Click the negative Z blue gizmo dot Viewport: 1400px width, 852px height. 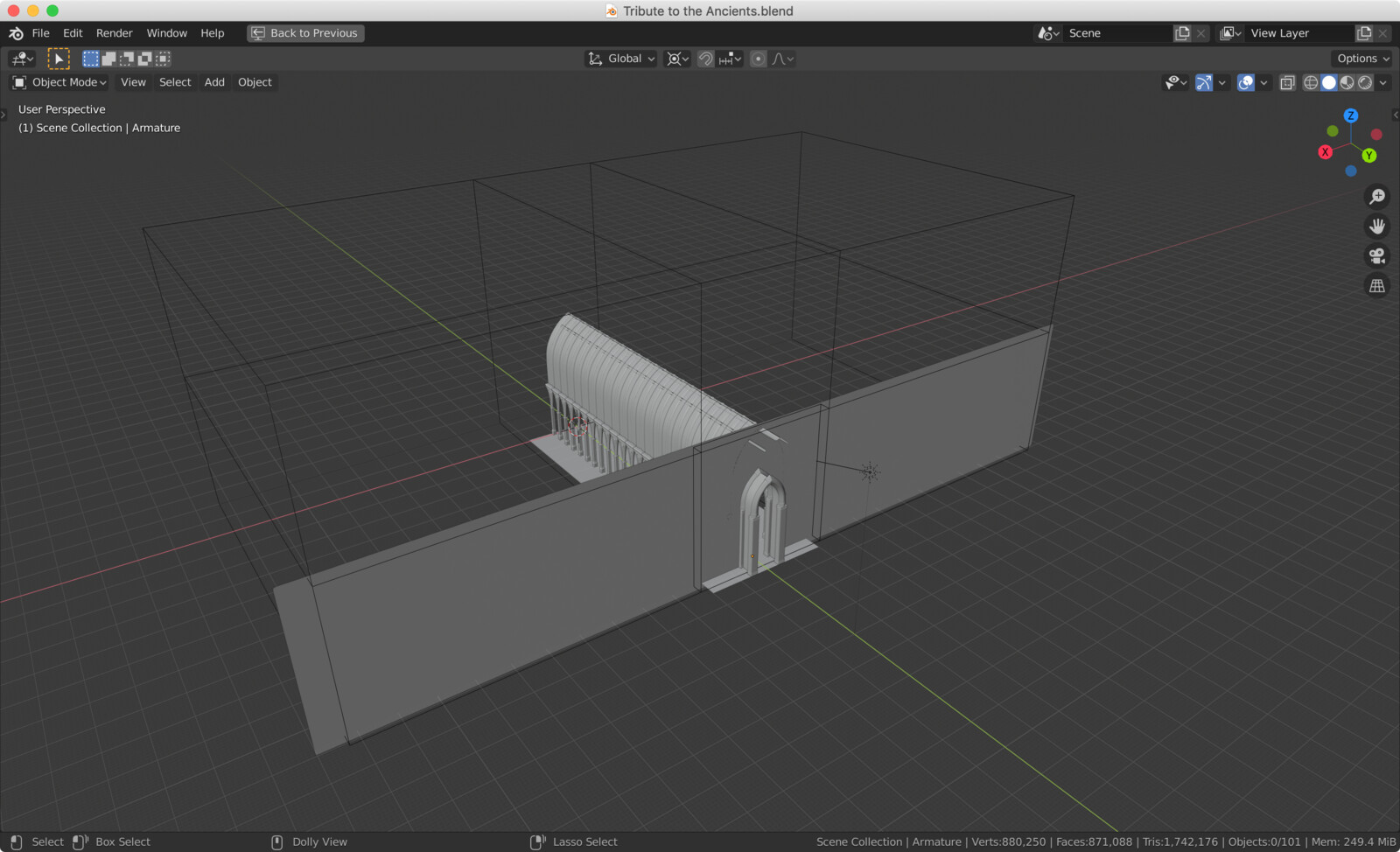pos(1351,171)
